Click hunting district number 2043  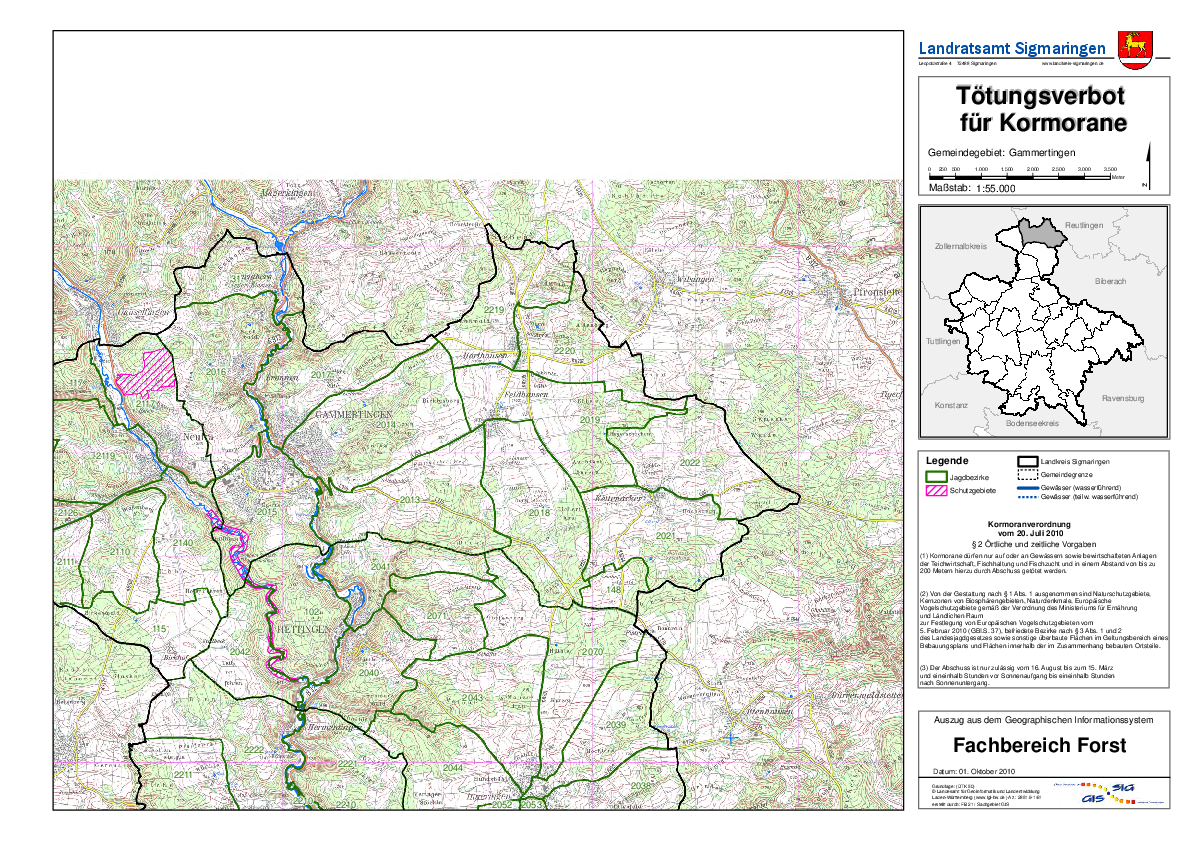[x=471, y=698]
